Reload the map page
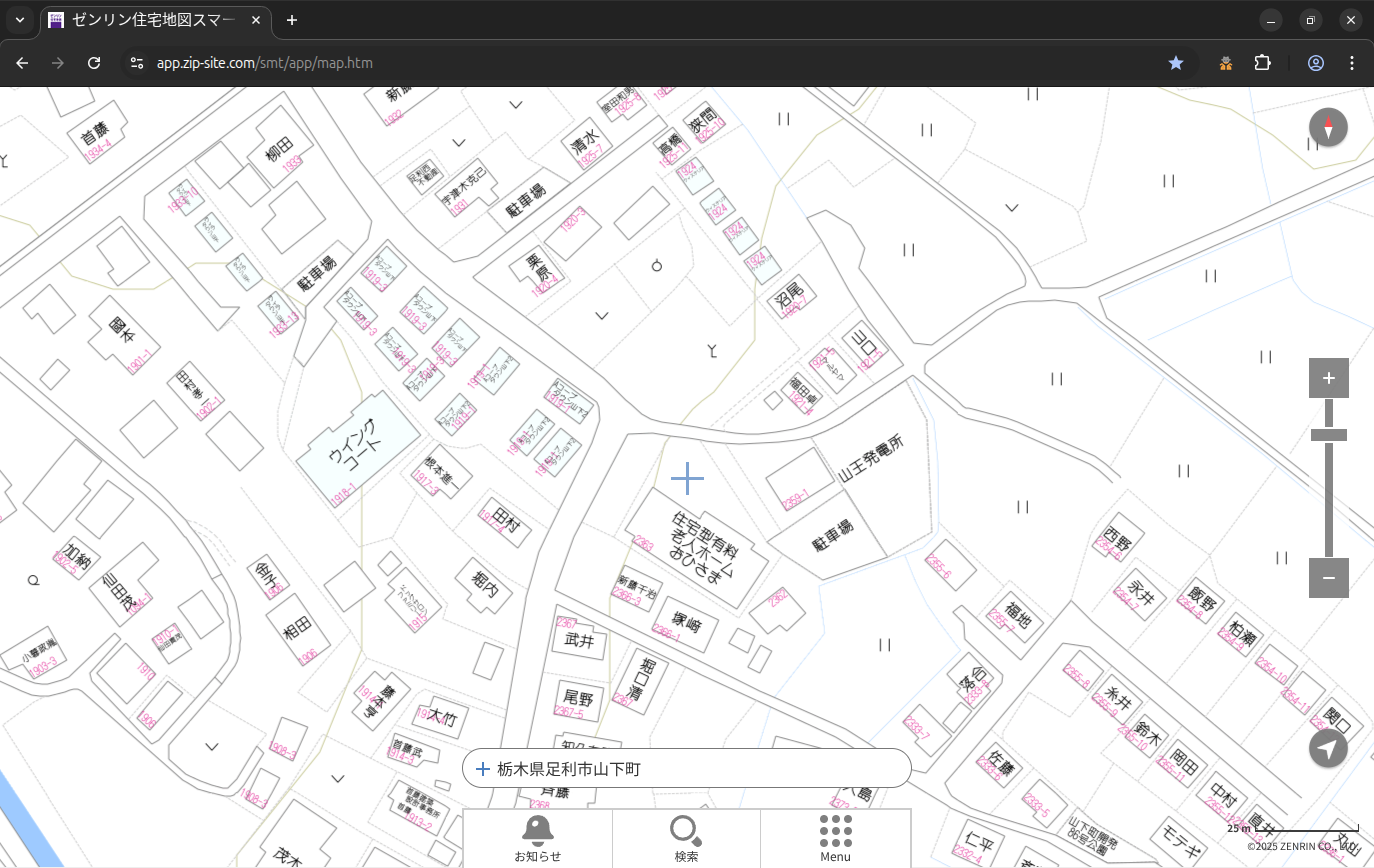Viewport: 1374px width, 868px height. [94, 63]
